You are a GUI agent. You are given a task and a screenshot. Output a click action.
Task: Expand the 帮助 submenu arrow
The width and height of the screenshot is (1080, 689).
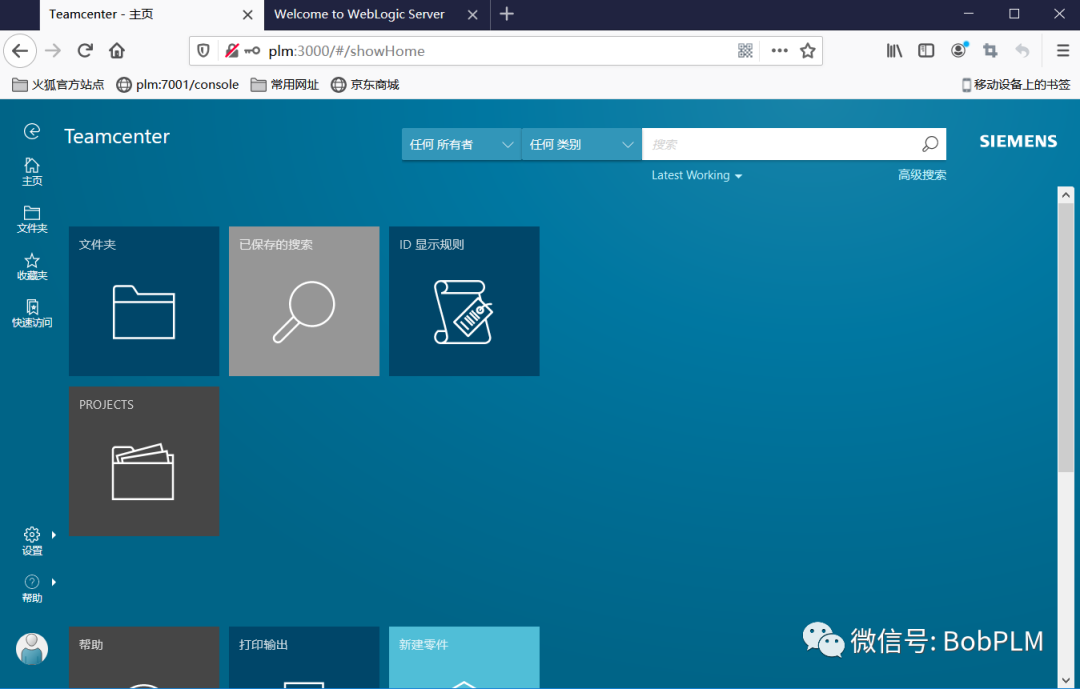point(54,582)
